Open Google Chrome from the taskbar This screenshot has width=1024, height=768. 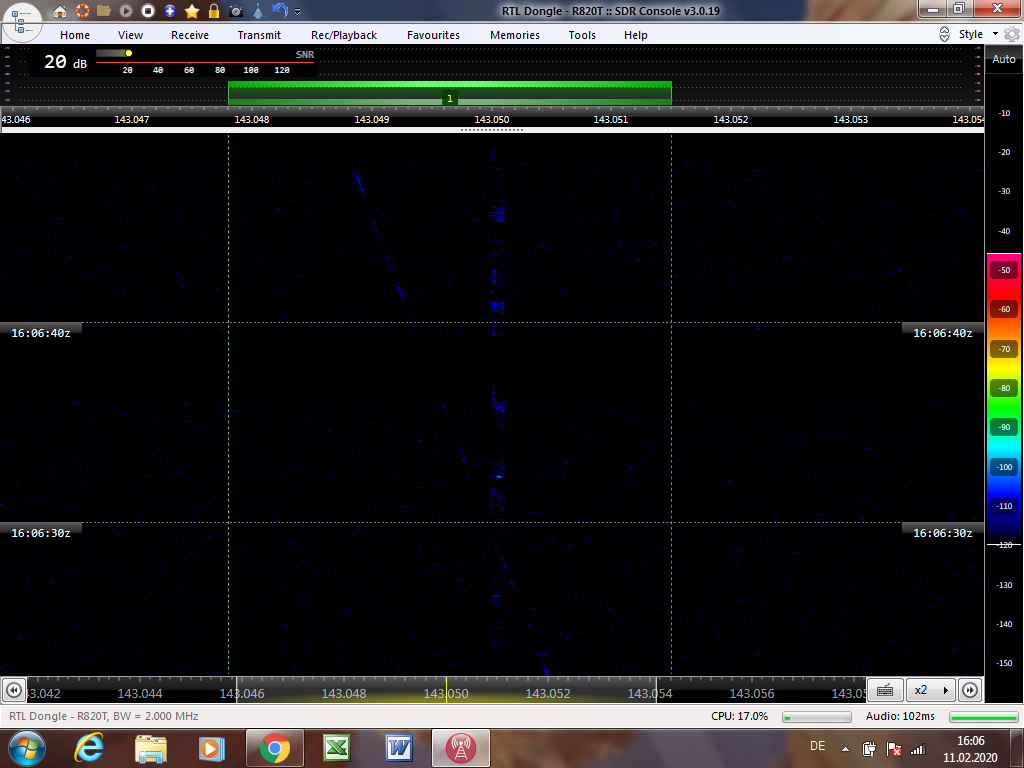(274, 748)
